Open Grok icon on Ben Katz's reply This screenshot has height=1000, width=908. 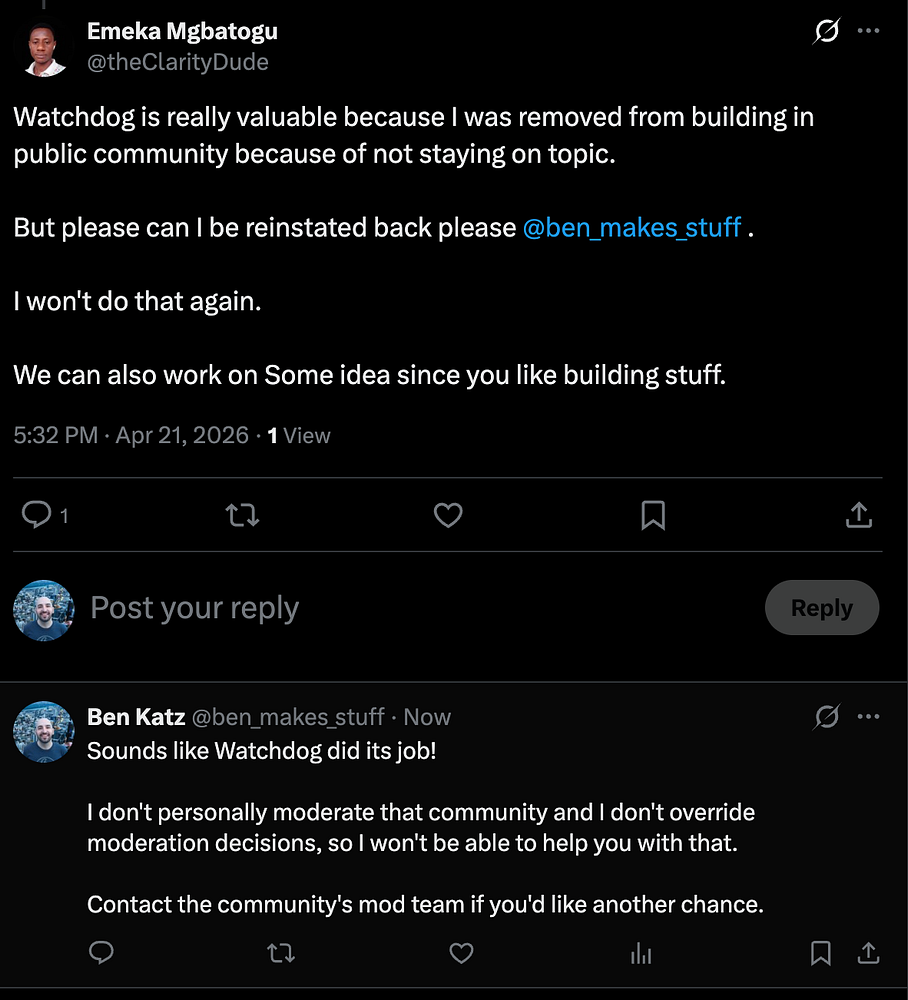coord(826,717)
